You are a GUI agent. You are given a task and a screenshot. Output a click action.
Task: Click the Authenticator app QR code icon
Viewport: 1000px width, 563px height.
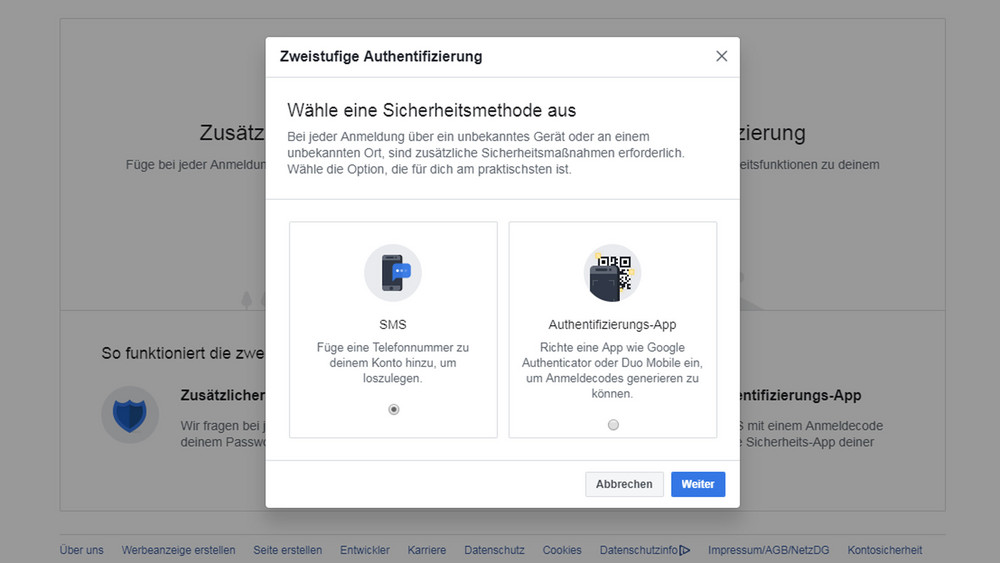(612, 273)
